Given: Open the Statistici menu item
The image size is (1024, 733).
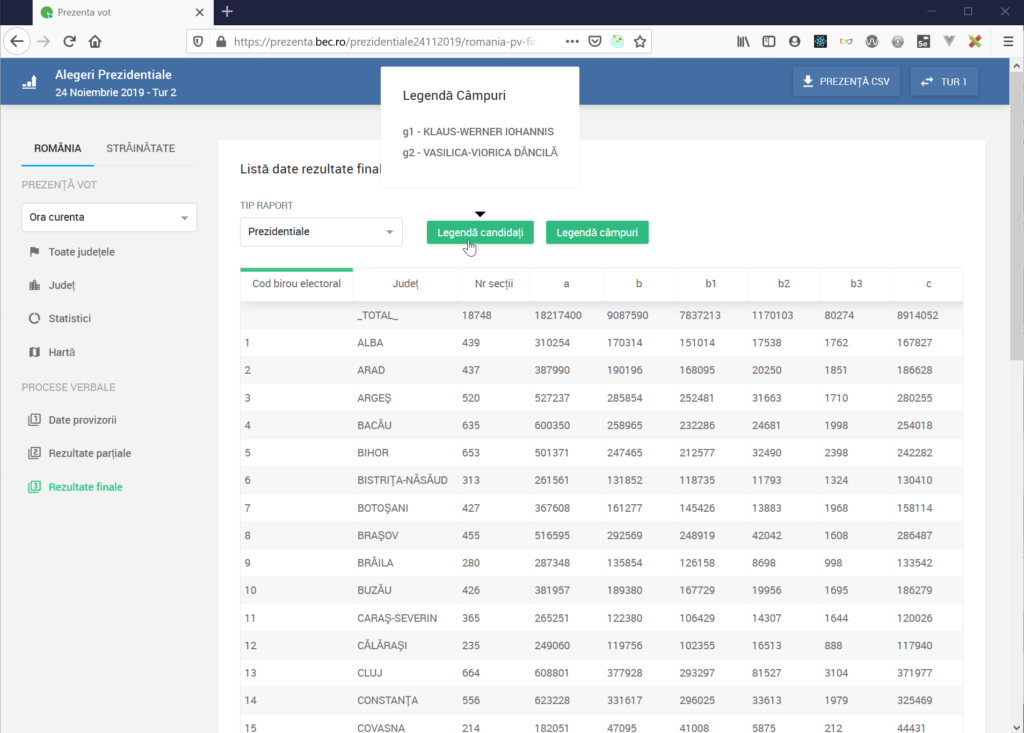Looking at the screenshot, I should pos(69,318).
